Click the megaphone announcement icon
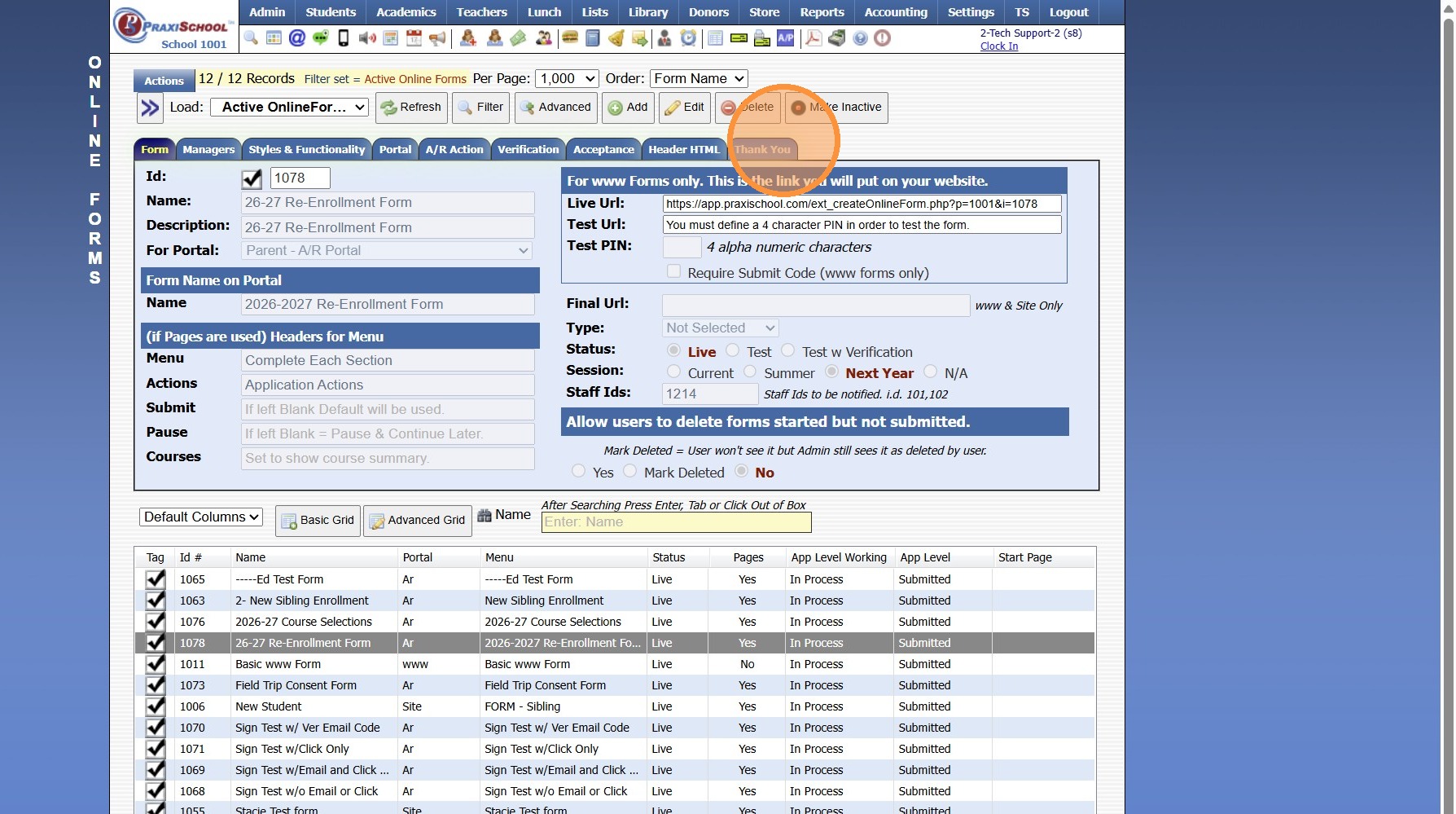The height and width of the screenshot is (814, 1456). pyautogui.click(x=437, y=38)
